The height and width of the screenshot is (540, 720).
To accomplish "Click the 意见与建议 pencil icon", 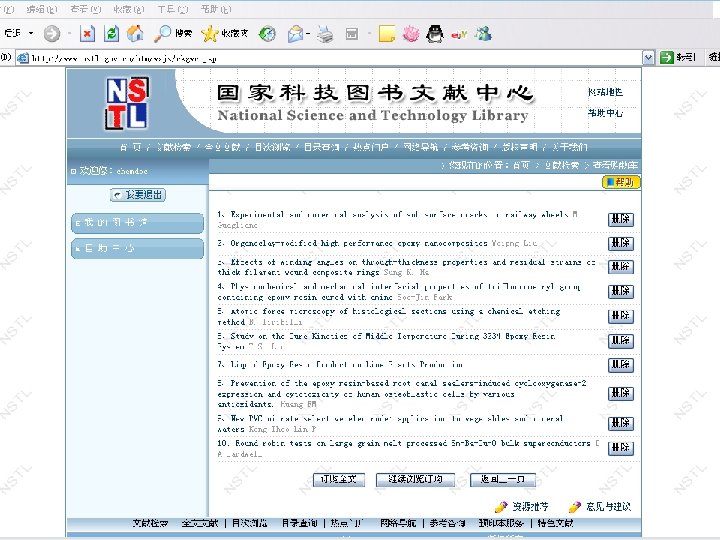I will point(574,507).
